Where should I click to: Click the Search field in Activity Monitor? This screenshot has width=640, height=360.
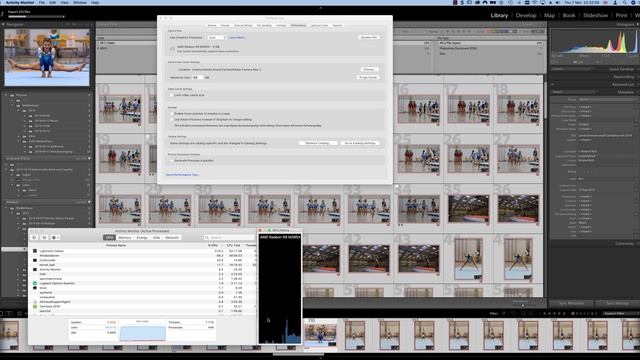(229, 238)
